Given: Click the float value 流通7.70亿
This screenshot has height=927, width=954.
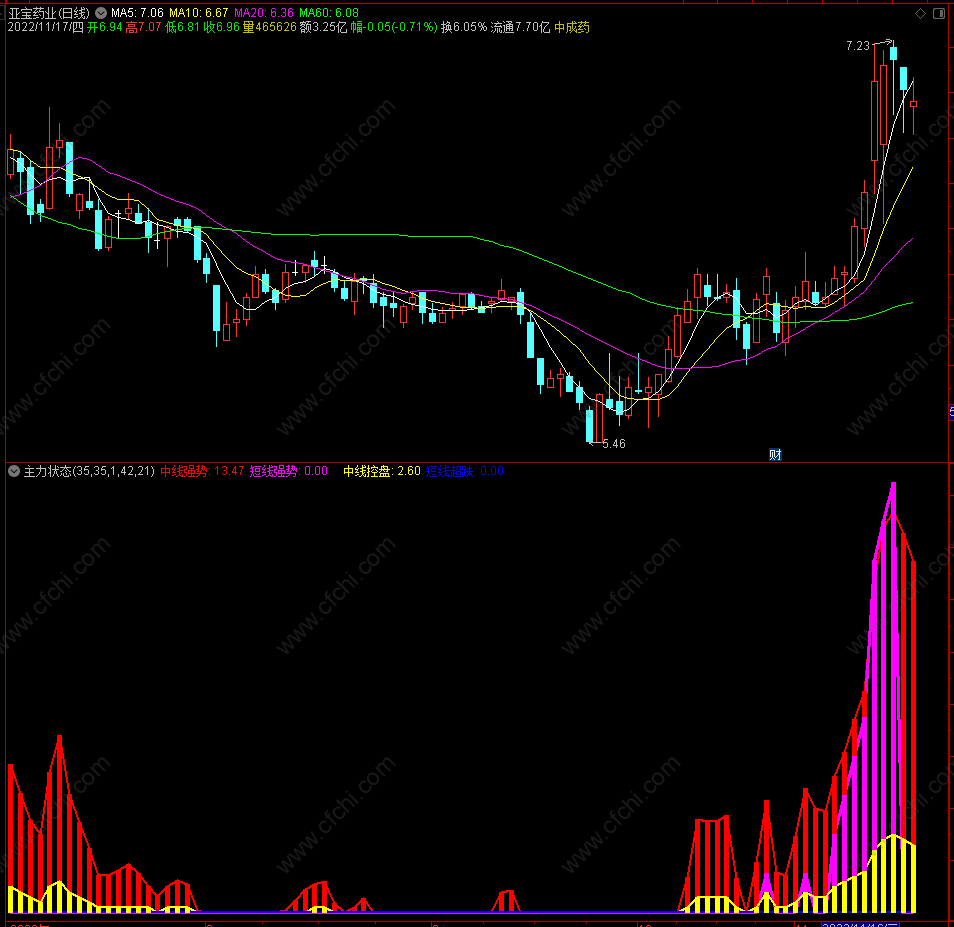Looking at the screenshot, I should tap(520, 27).
